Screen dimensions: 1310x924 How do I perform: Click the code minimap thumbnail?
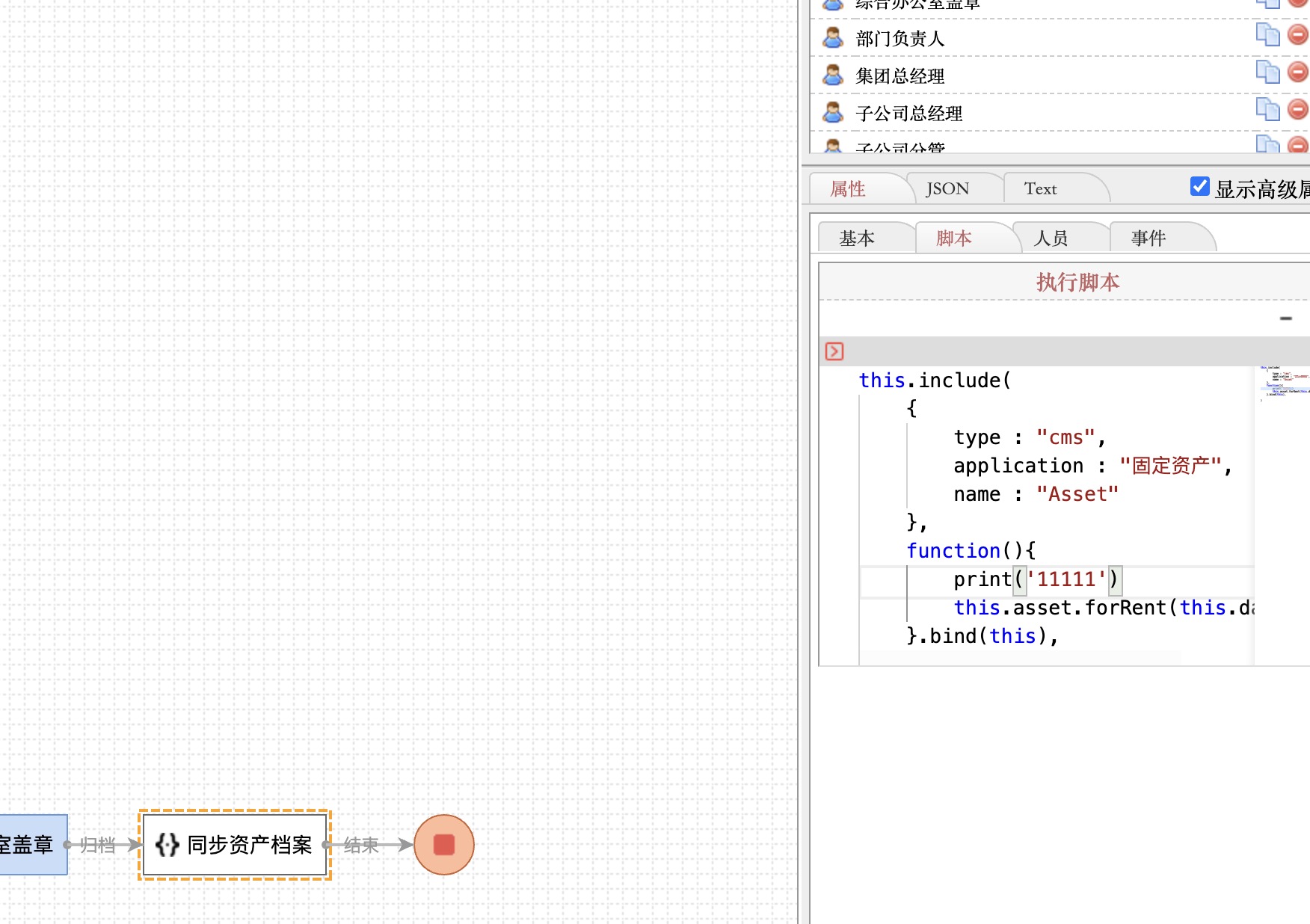pos(1282,381)
